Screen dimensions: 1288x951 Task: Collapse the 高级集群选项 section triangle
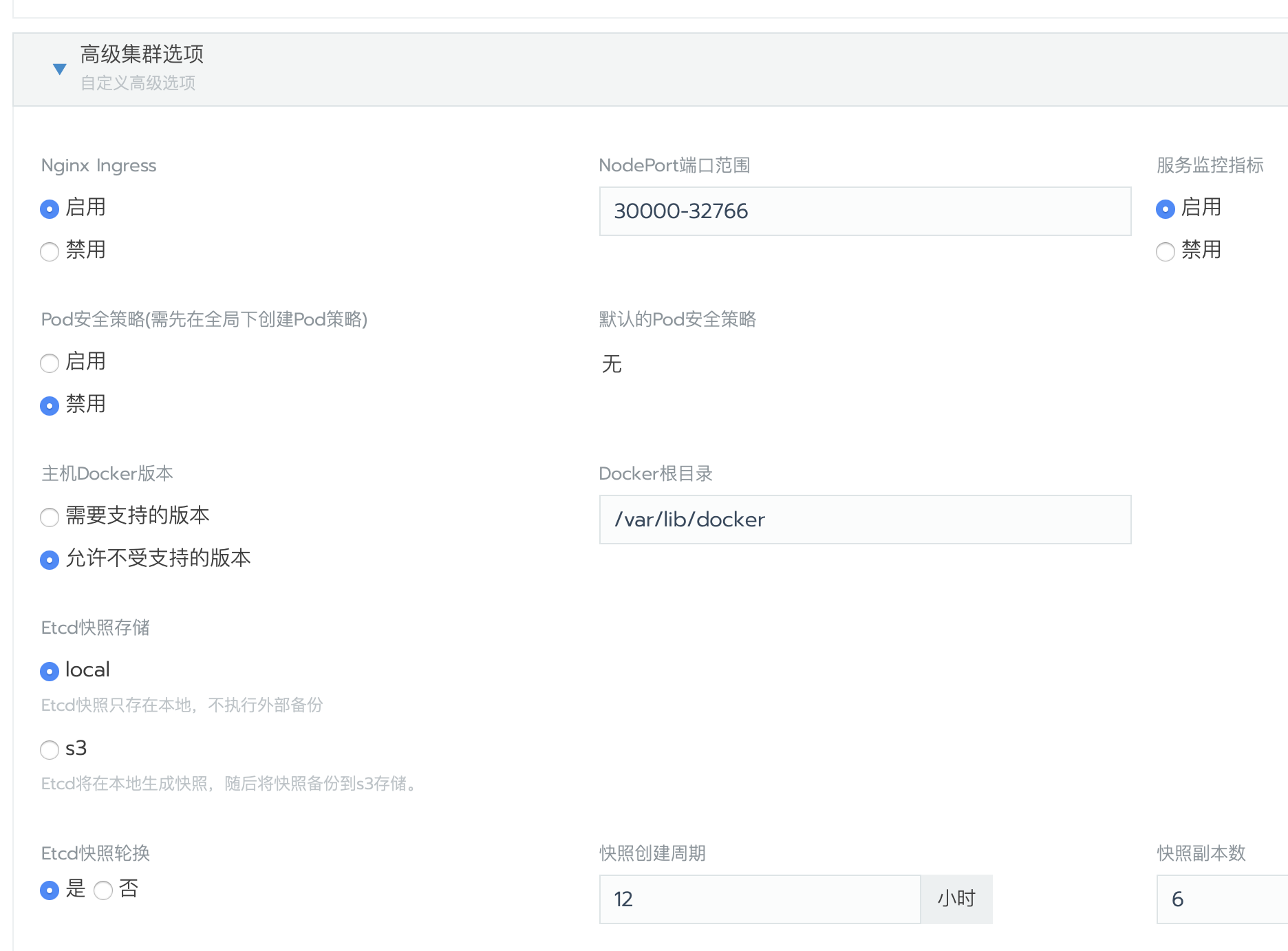tap(60, 69)
